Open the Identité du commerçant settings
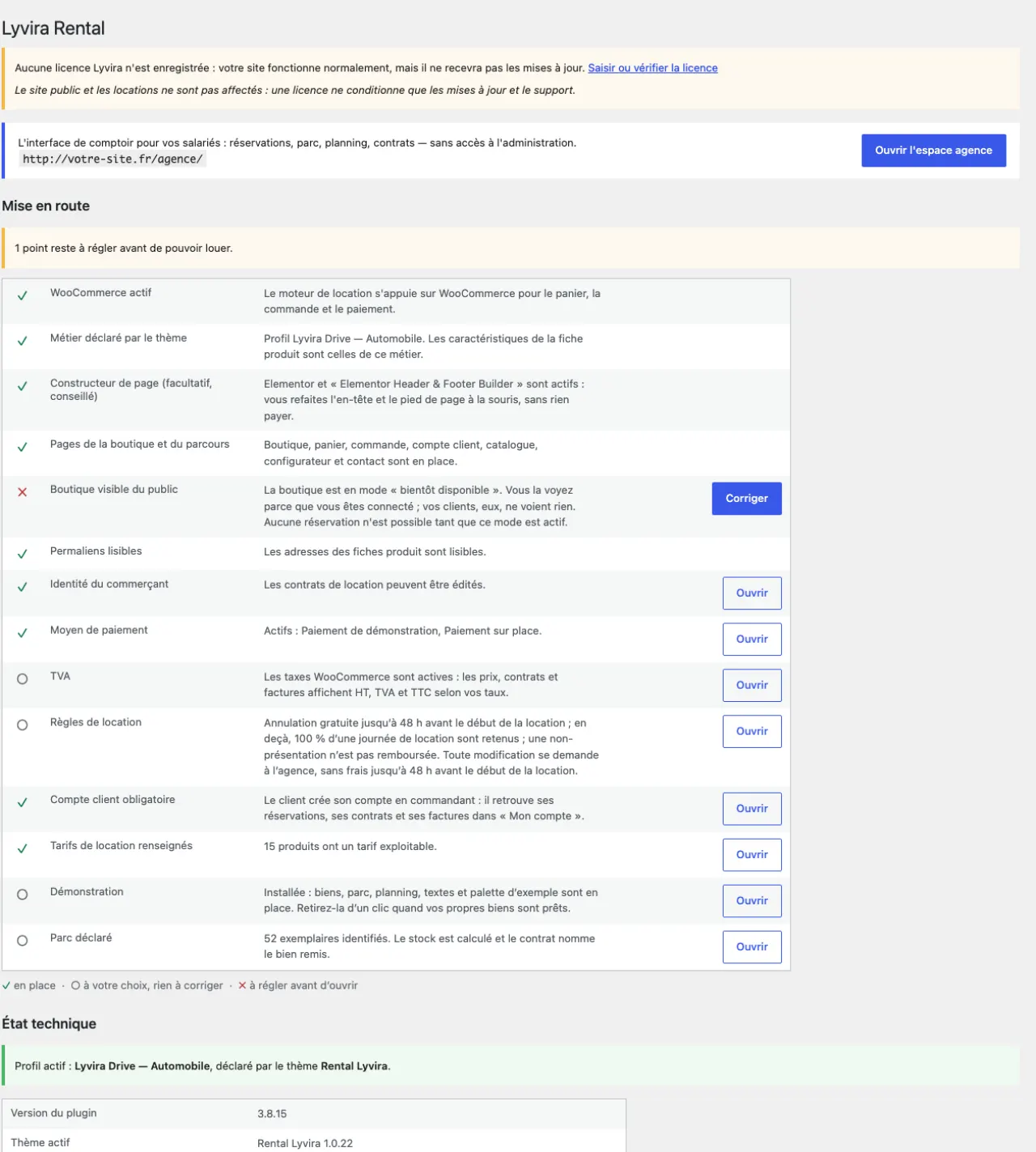The height and width of the screenshot is (1152, 1036). pos(752,593)
